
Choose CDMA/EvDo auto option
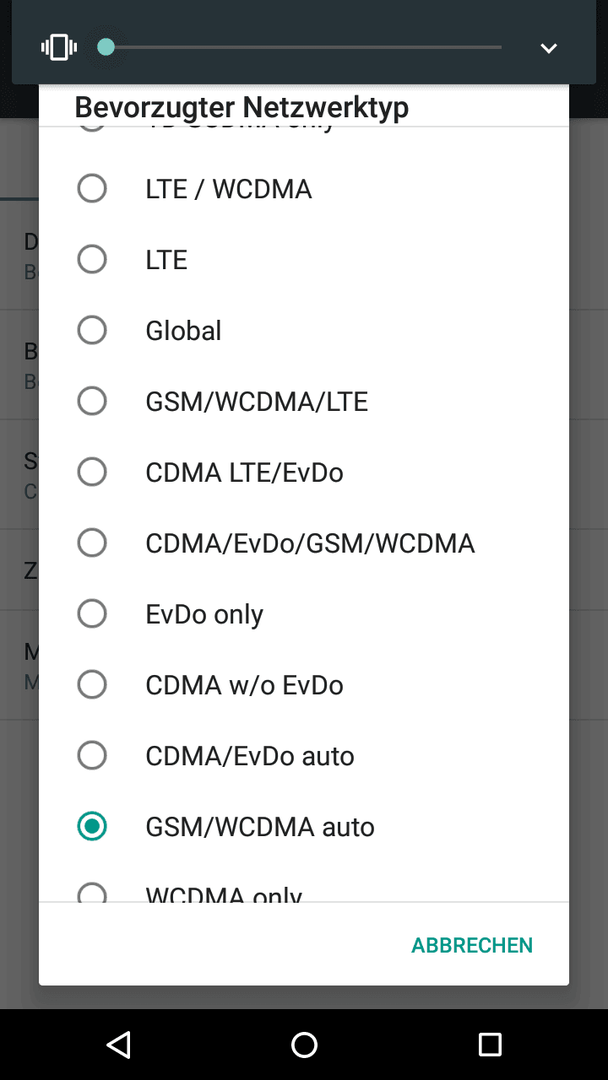point(304,756)
